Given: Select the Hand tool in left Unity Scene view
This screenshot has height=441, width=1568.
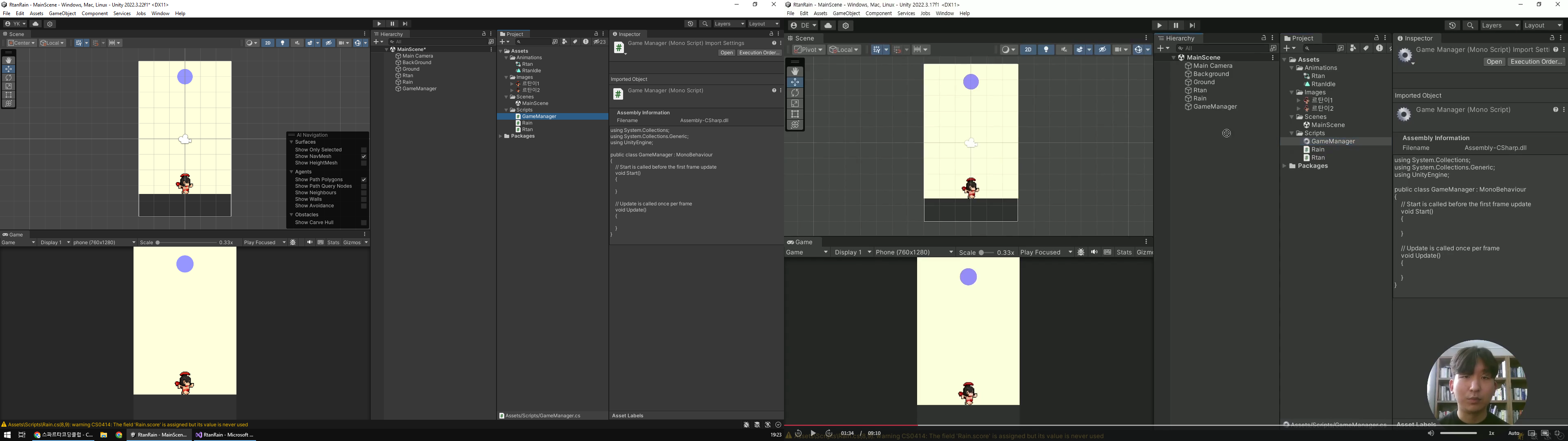Looking at the screenshot, I should [9, 60].
